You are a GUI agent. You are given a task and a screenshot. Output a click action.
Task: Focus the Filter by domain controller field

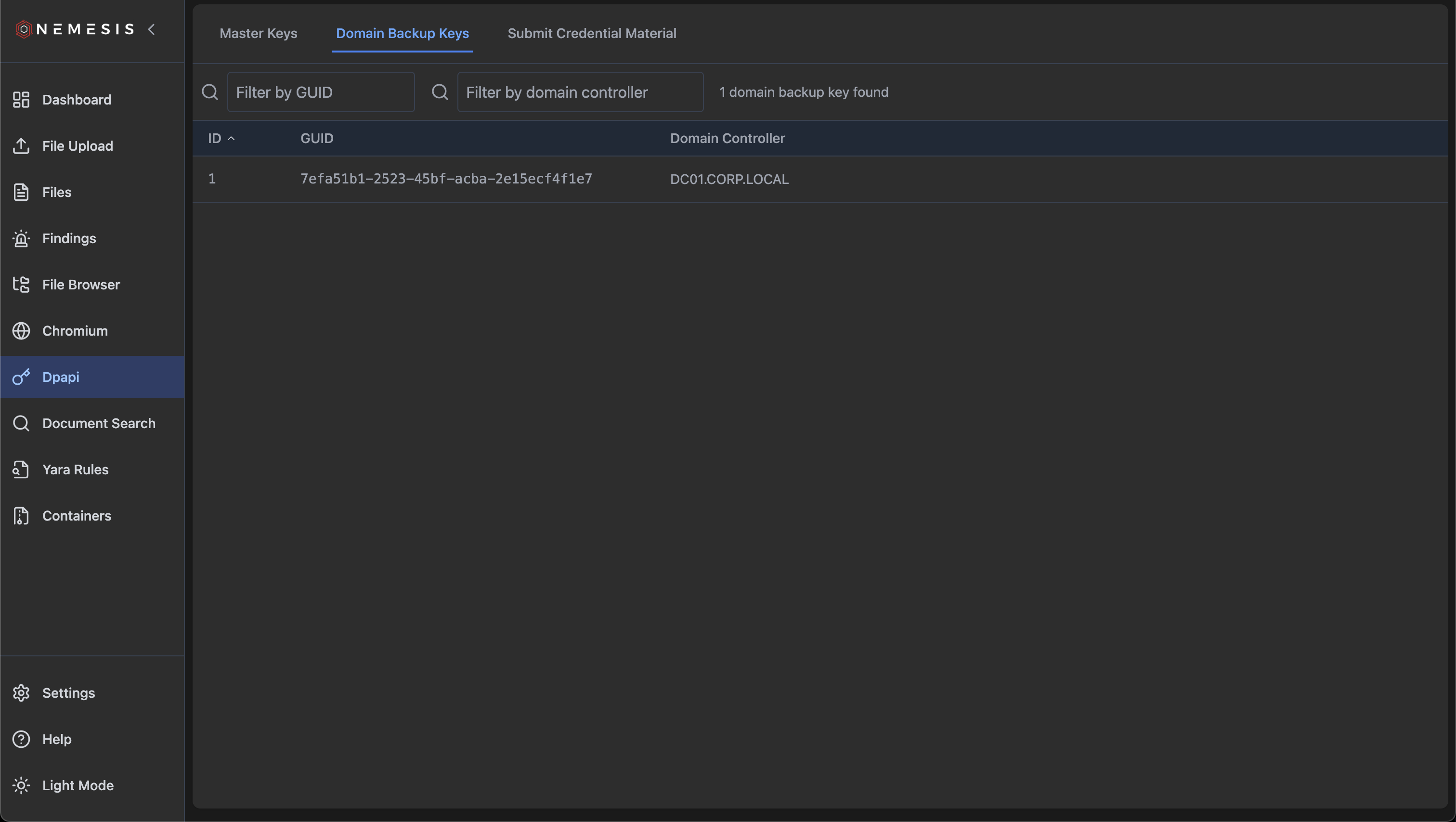[580, 92]
